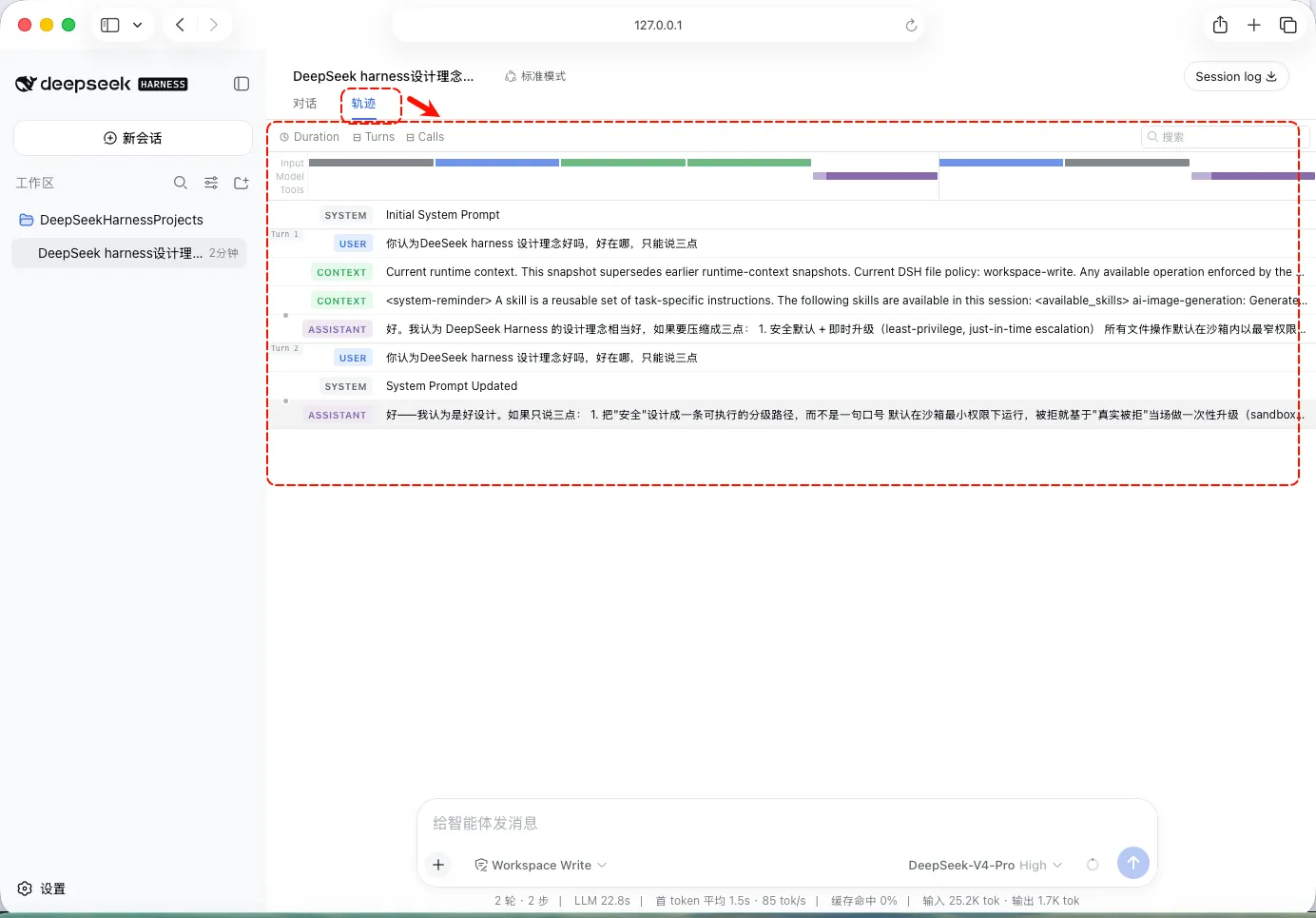Select the Turn 1 USER message row
1316x918 pixels.
792,244
